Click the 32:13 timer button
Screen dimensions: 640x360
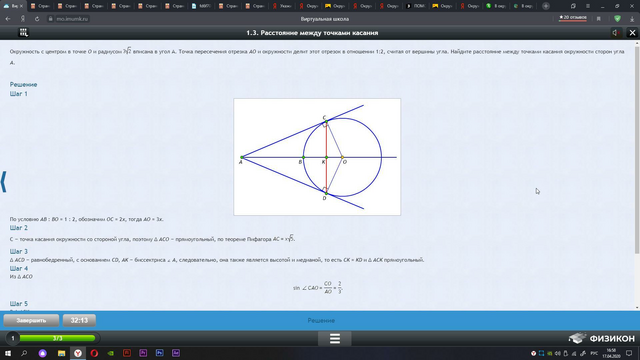pyautogui.click(x=79, y=320)
